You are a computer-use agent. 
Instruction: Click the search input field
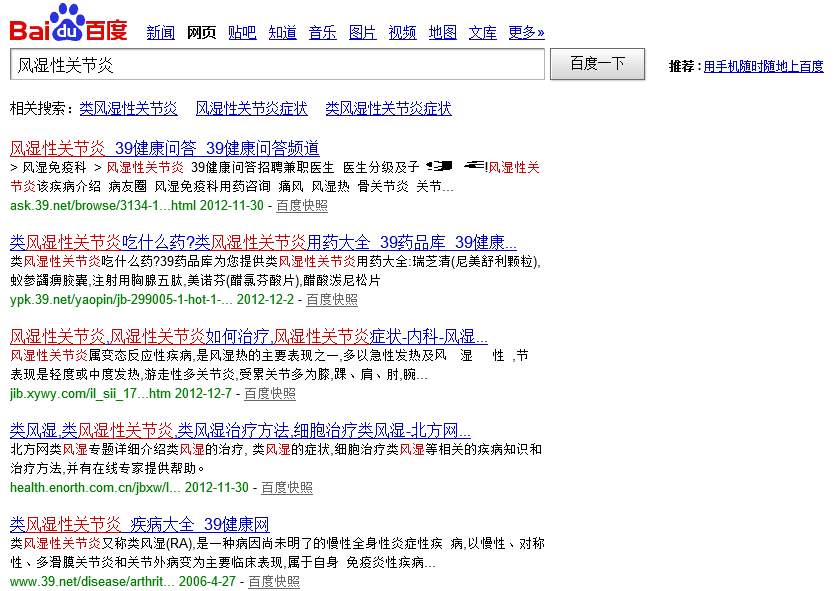tap(277, 64)
